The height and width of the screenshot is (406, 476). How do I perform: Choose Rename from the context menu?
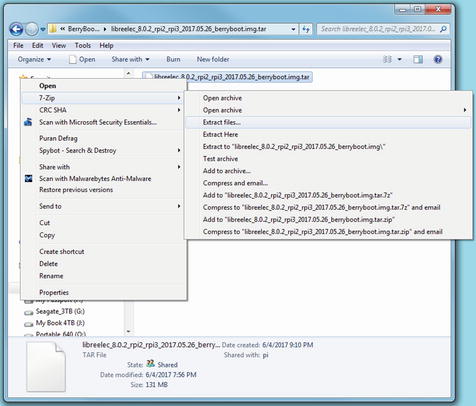[x=104, y=276]
